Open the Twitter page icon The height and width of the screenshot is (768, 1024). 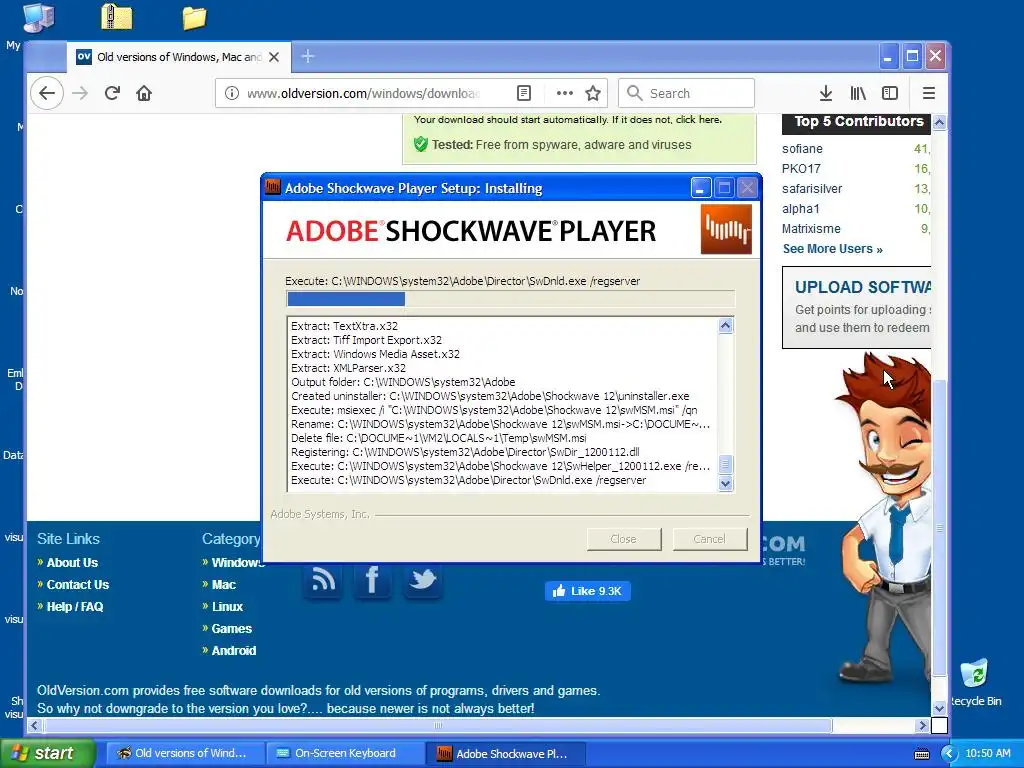[423, 581]
